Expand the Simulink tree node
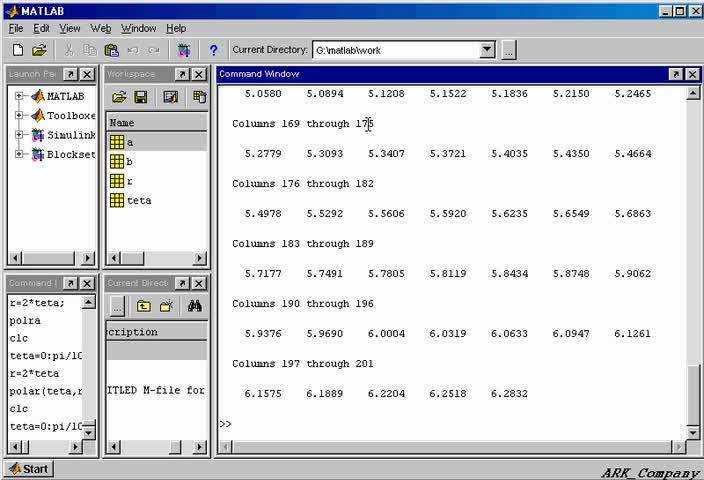This screenshot has height=480, width=704. [x=18, y=134]
